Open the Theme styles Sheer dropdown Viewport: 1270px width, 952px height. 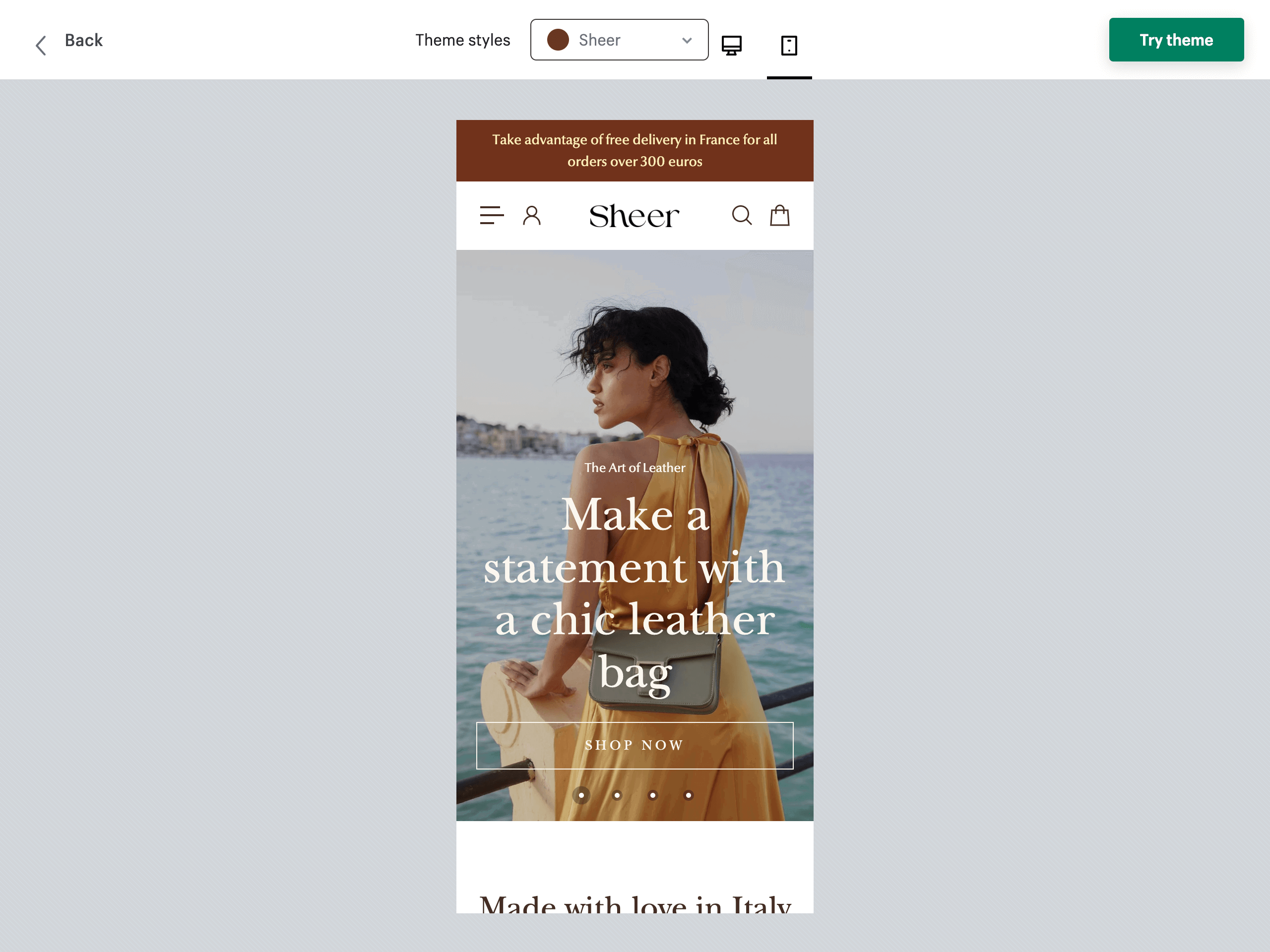tap(619, 40)
